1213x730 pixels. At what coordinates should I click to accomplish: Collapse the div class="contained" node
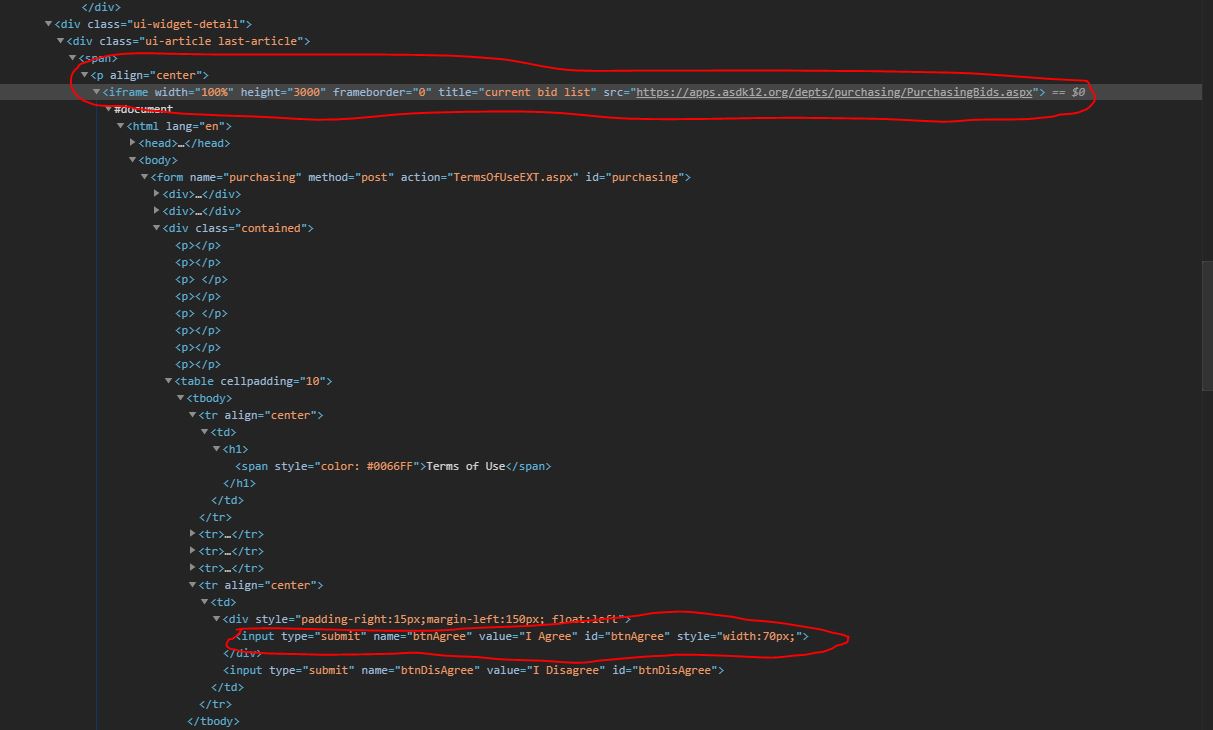coord(157,228)
